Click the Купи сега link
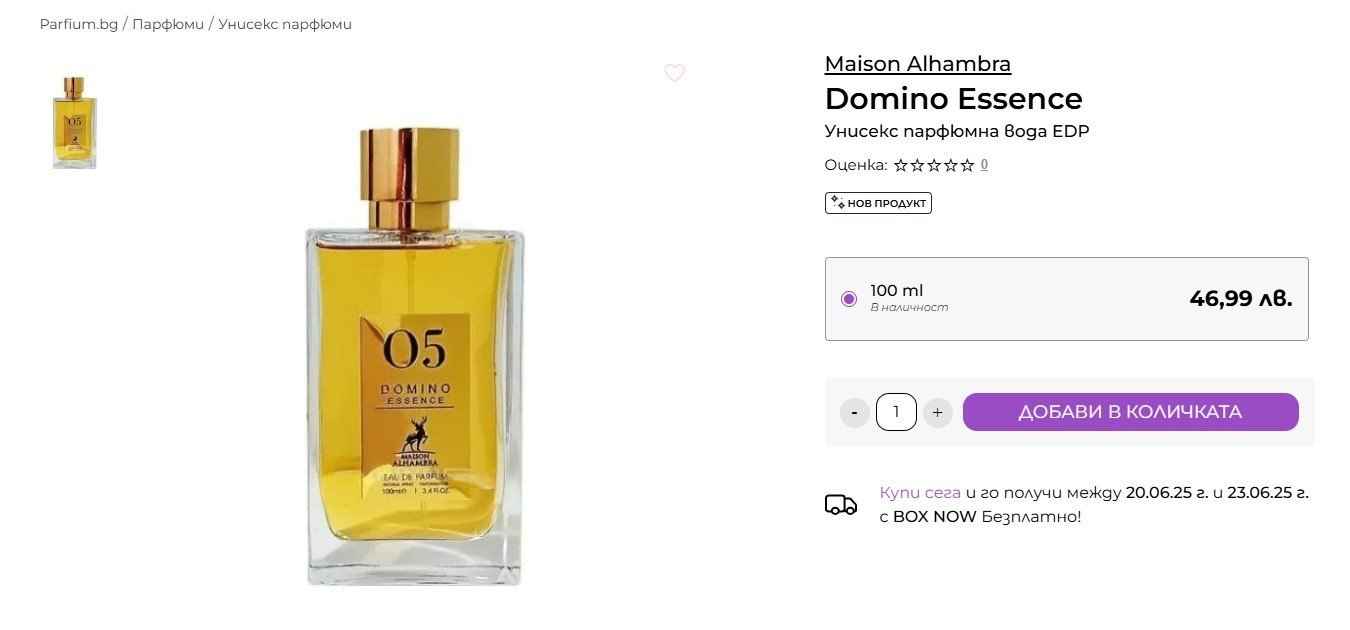 click(920, 493)
